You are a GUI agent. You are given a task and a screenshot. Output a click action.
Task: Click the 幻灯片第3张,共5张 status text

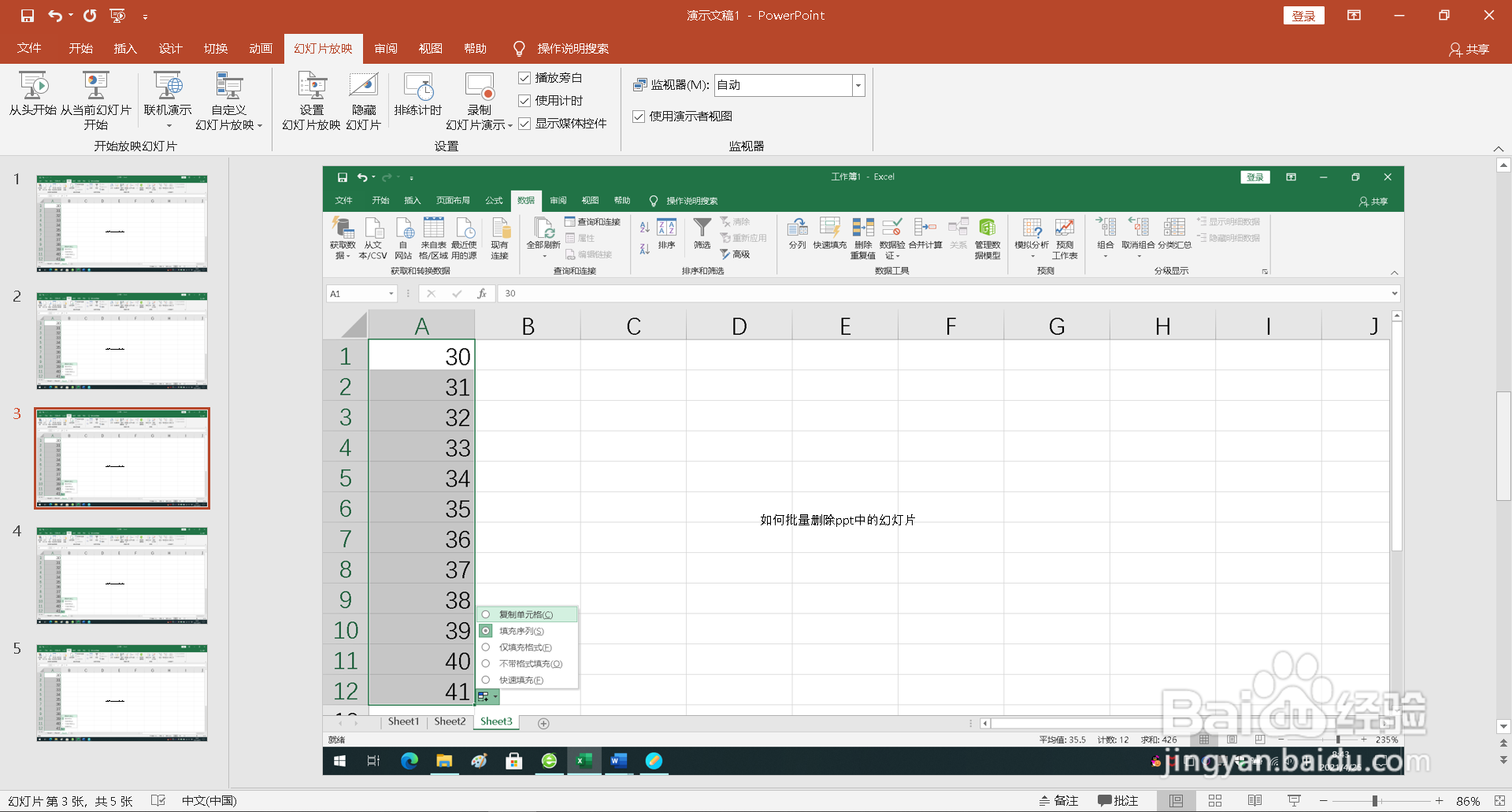[70, 801]
